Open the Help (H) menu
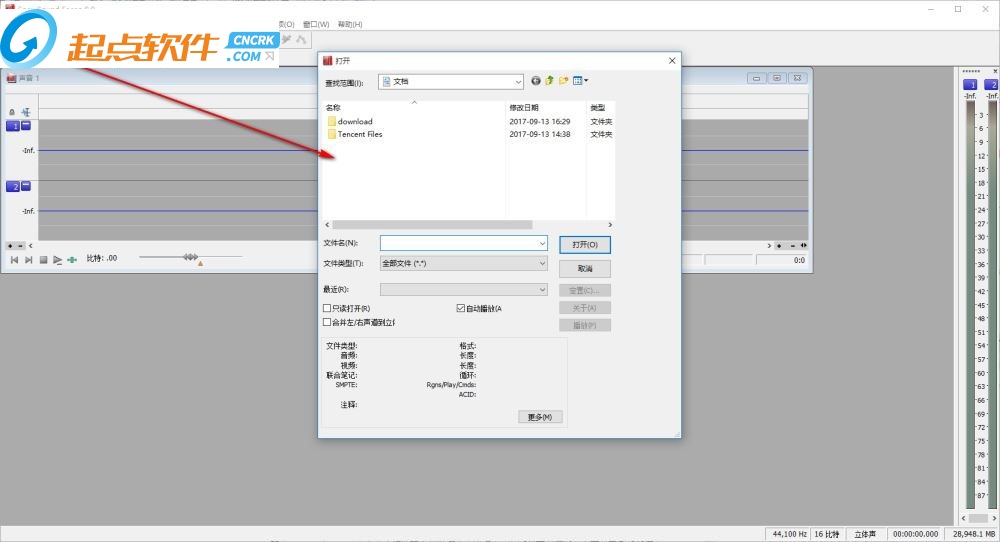1000x542 pixels. coord(350,24)
